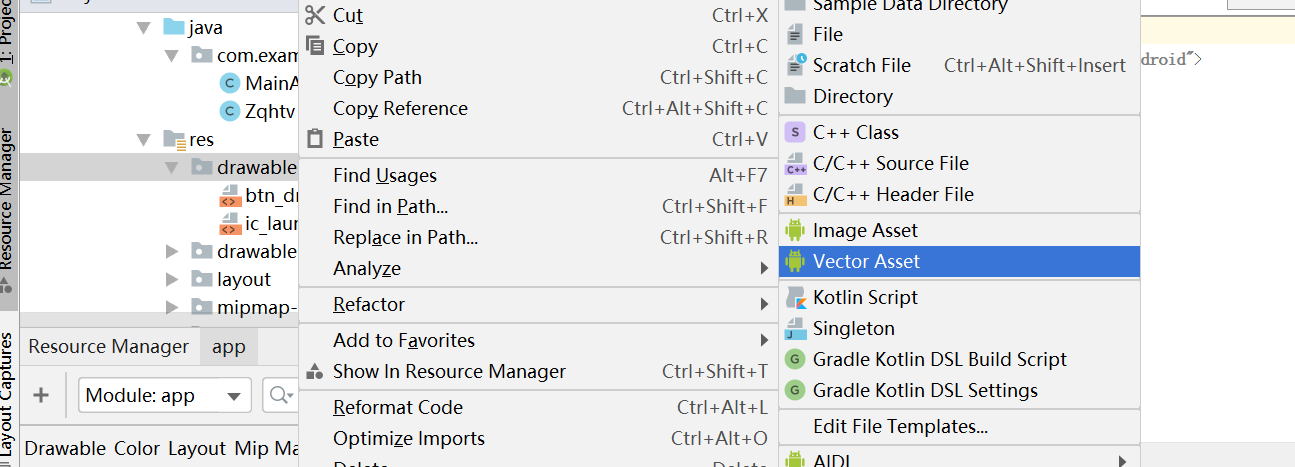Open the Module: app dropdown
This screenshot has height=467, width=1295.
tap(165, 396)
